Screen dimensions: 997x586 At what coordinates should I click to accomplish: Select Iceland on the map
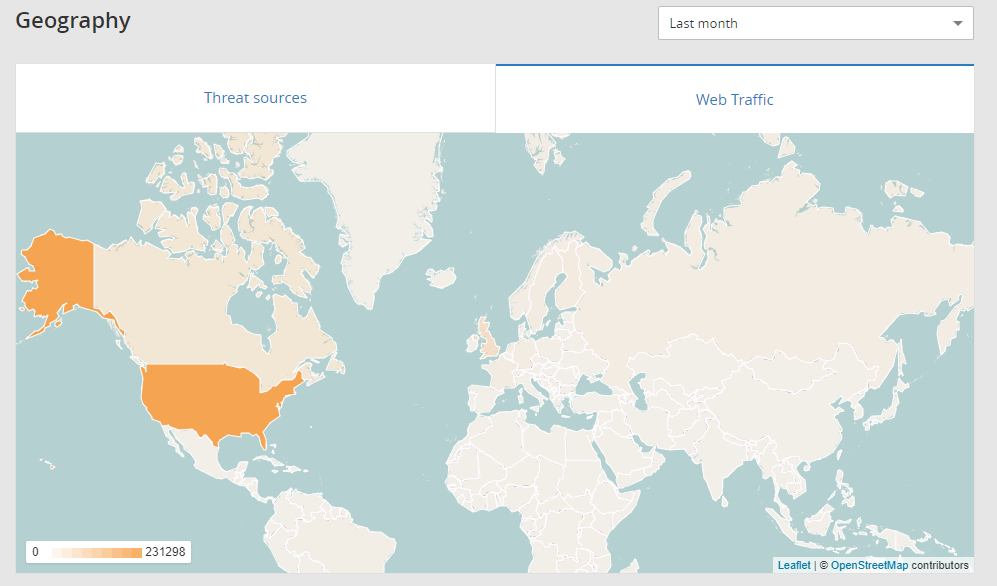(x=441, y=278)
